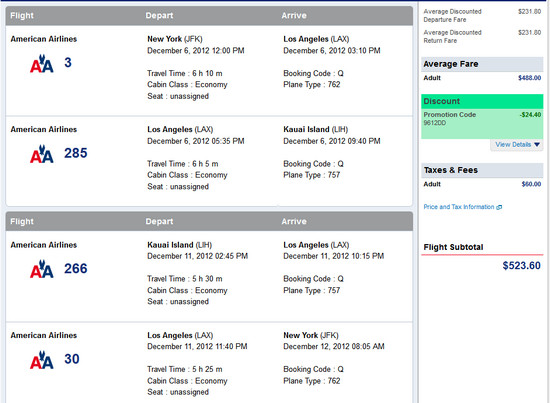The width and height of the screenshot is (550, 403).
Task: Click flight number 30
Action: point(72,359)
